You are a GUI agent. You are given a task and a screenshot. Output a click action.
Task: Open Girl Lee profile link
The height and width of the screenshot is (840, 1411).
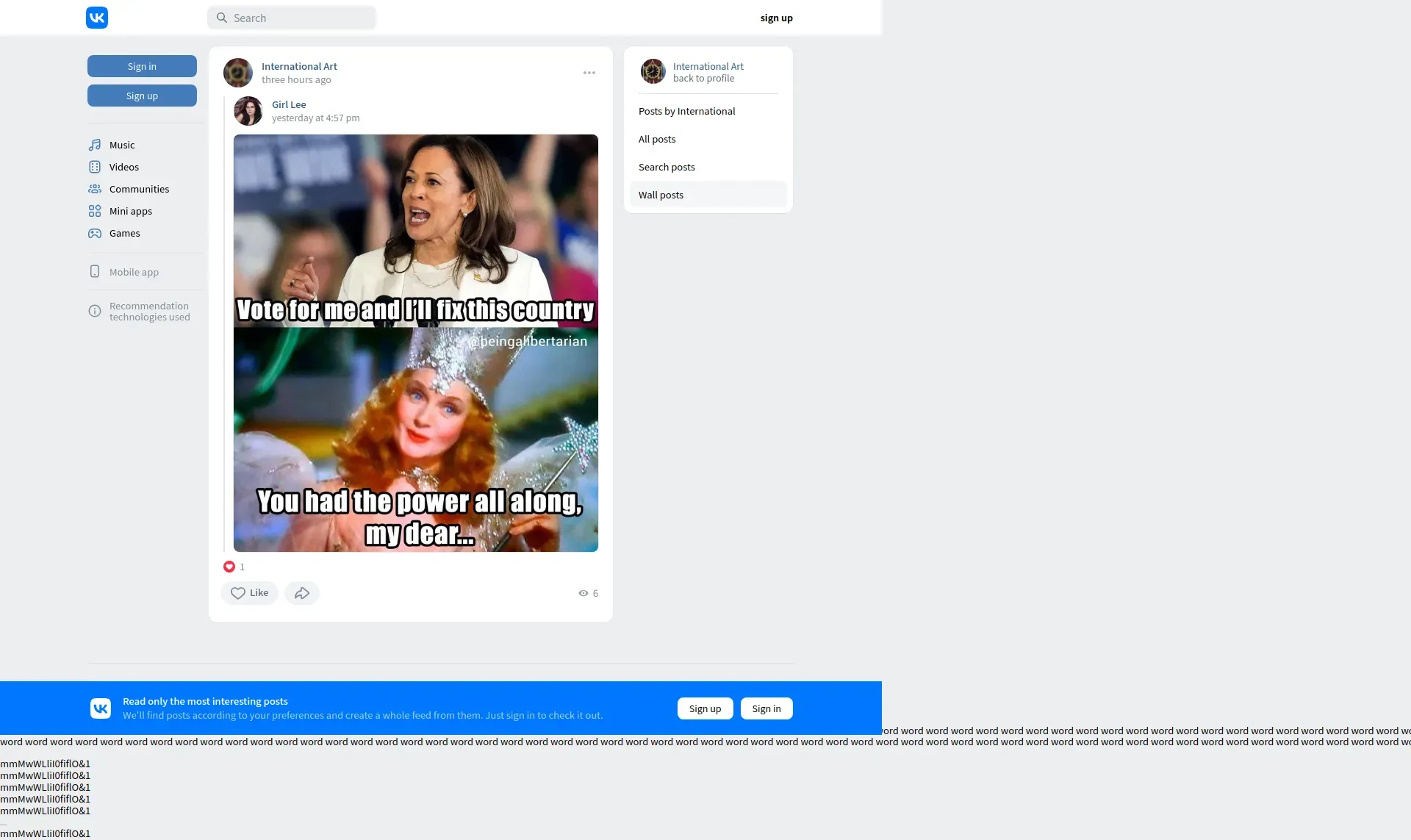tap(289, 104)
